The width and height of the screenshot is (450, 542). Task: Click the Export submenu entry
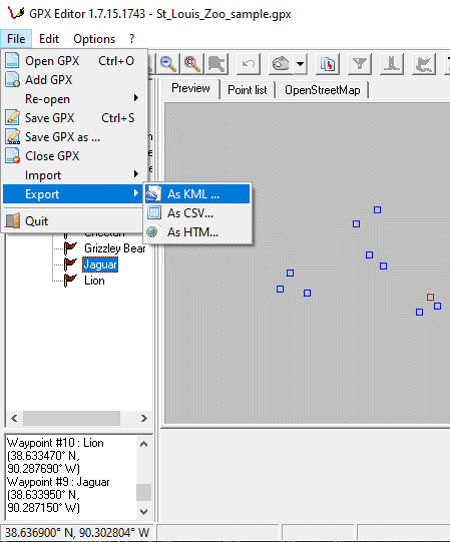pyautogui.click(x=72, y=194)
